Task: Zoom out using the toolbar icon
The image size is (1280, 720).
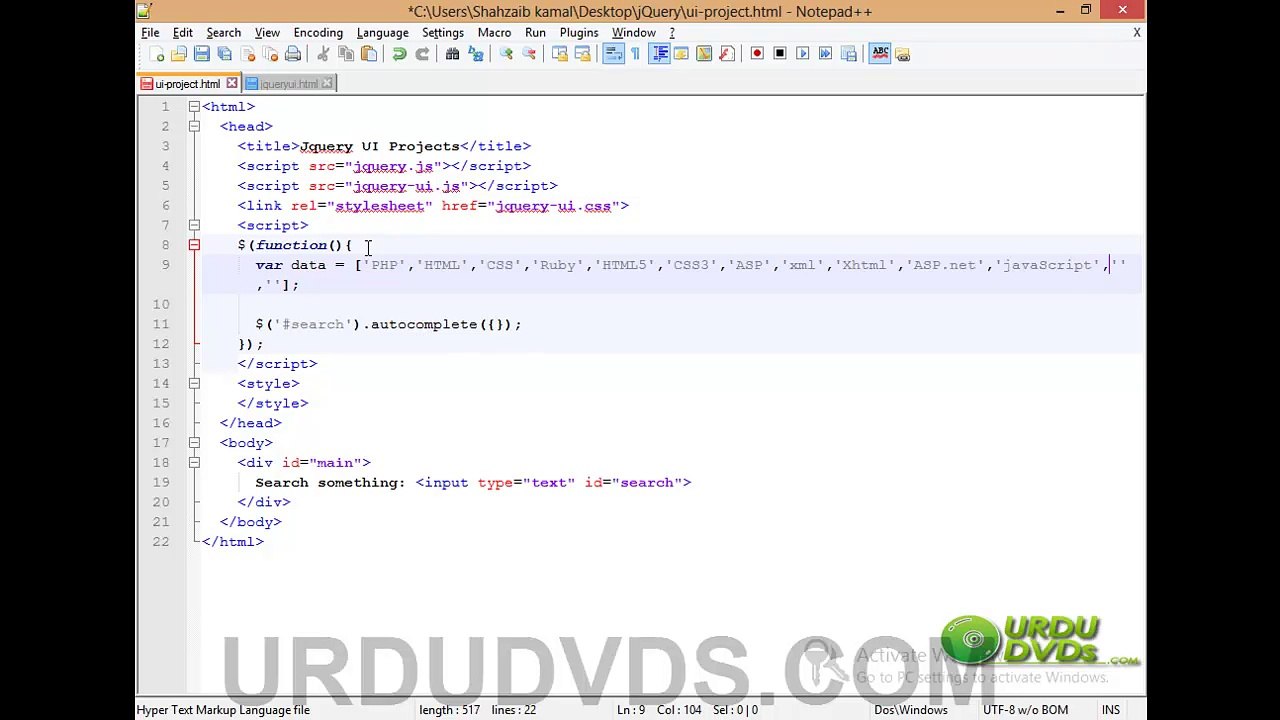Action: pos(529,54)
